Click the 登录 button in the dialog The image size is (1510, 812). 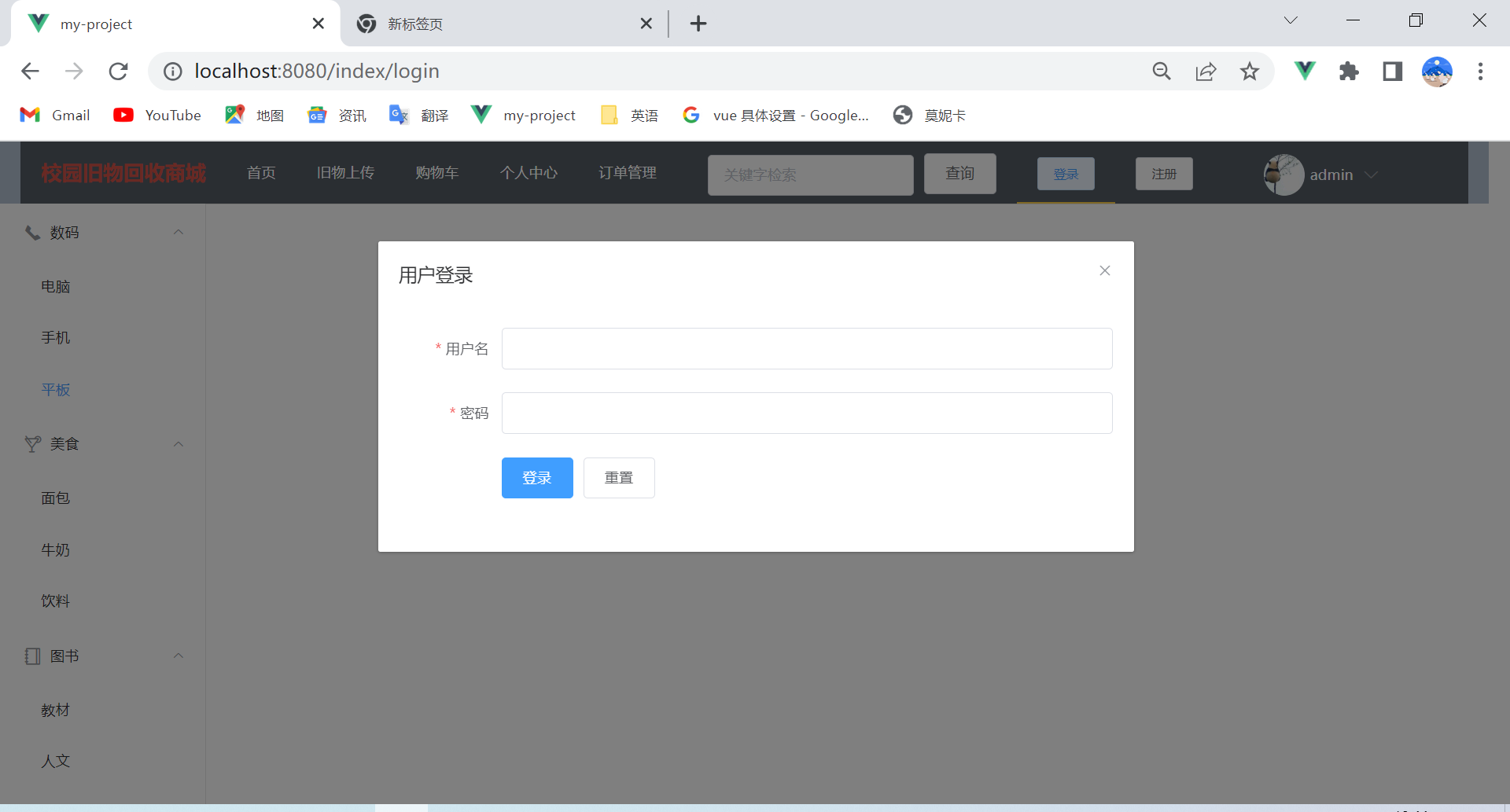(x=537, y=477)
